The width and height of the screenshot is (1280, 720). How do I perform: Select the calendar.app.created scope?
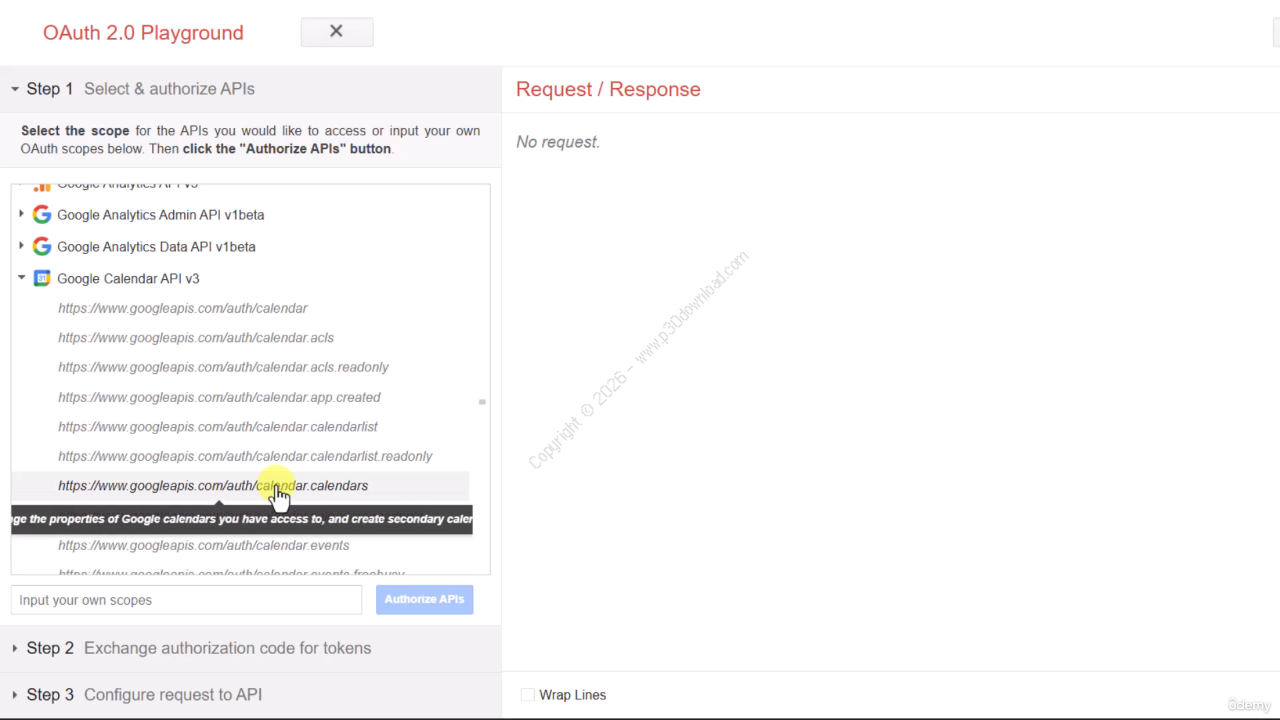click(x=219, y=397)
